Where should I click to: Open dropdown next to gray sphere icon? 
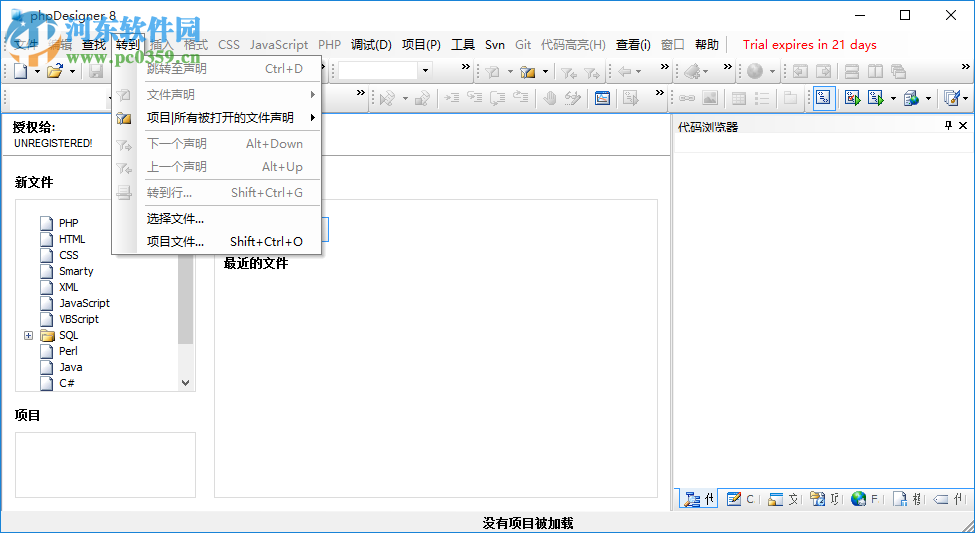(x=772, y=72)
